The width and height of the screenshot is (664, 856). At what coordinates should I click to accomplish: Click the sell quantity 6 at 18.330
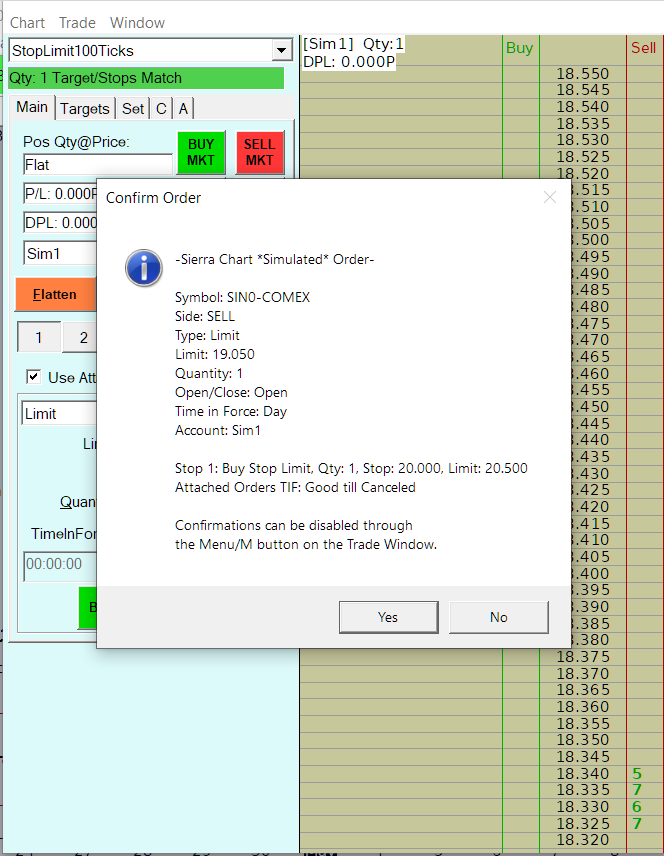click(637, 807)
